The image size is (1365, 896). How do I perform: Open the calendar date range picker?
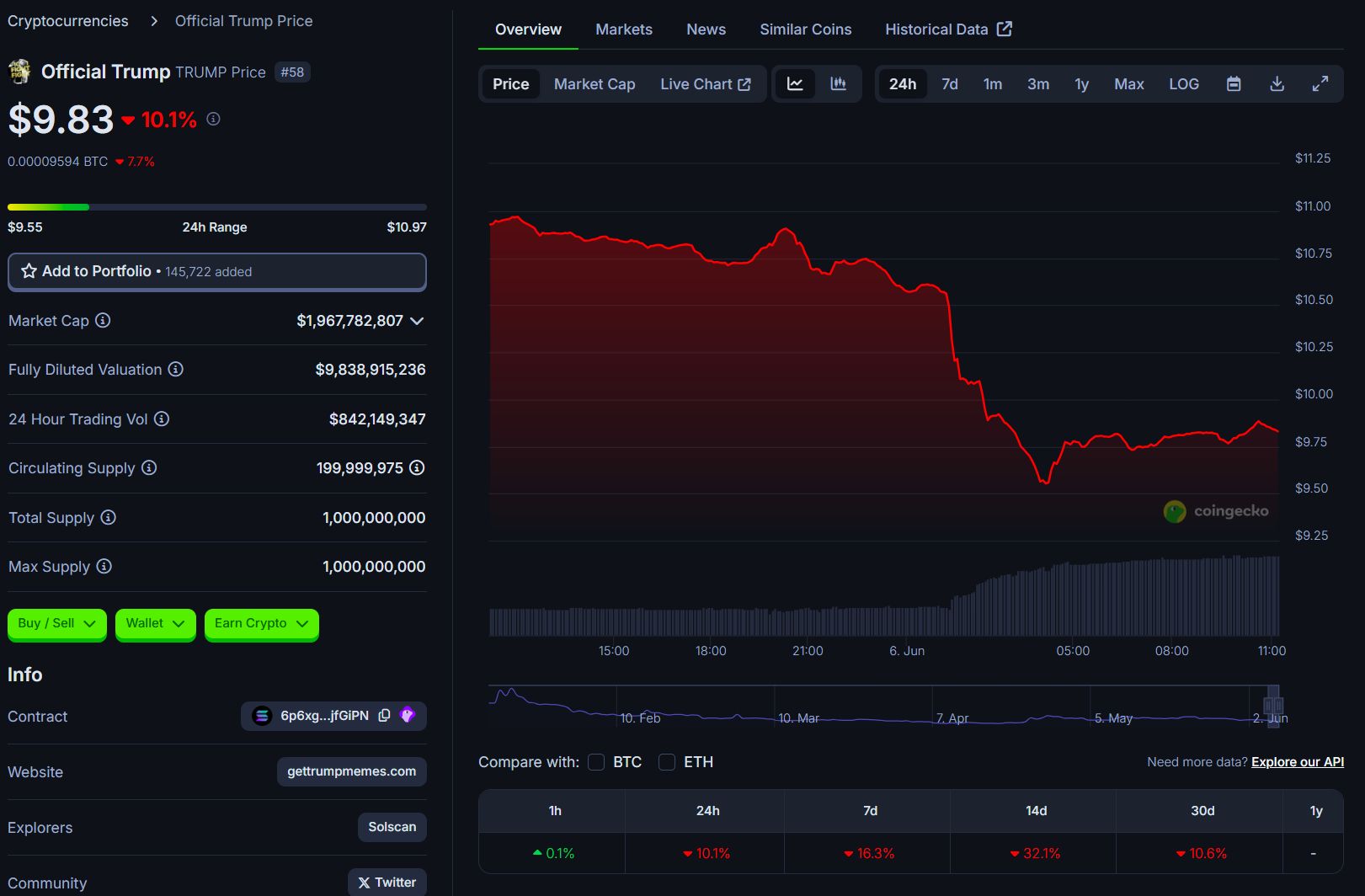(1234, 83)
